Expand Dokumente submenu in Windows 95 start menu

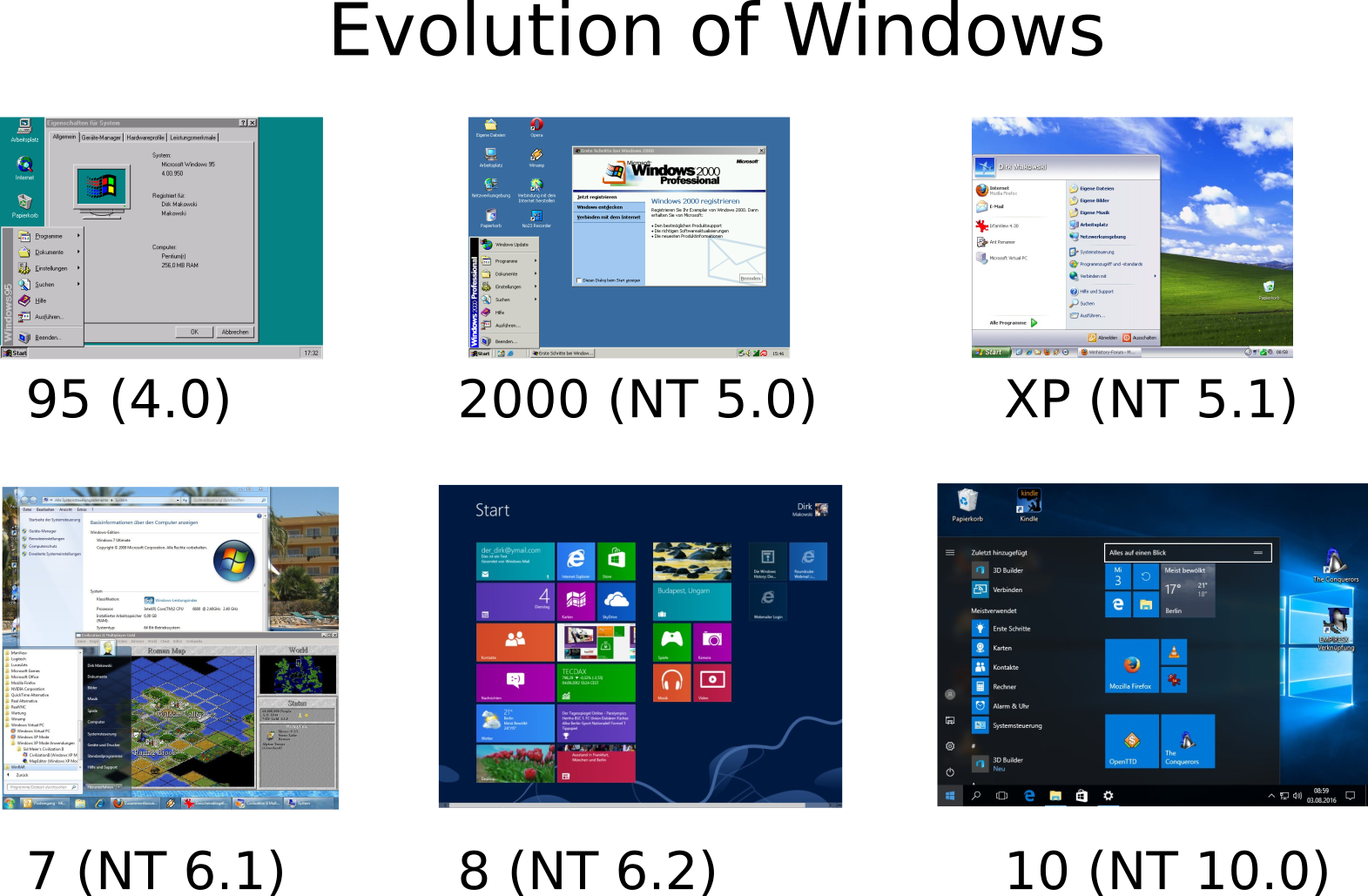(x=50, y=253)
